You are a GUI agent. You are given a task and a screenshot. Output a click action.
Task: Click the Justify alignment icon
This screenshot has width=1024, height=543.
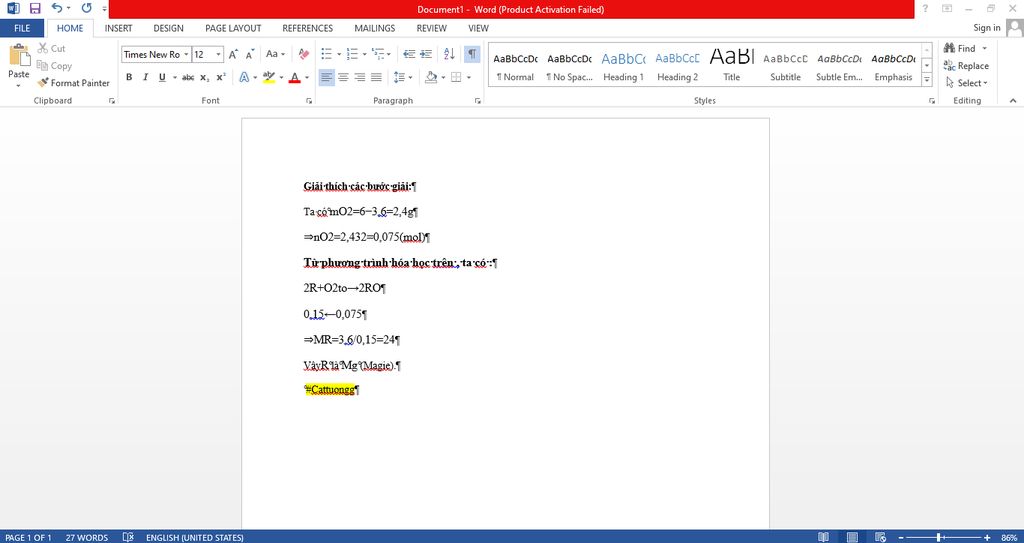pos(376,77)
